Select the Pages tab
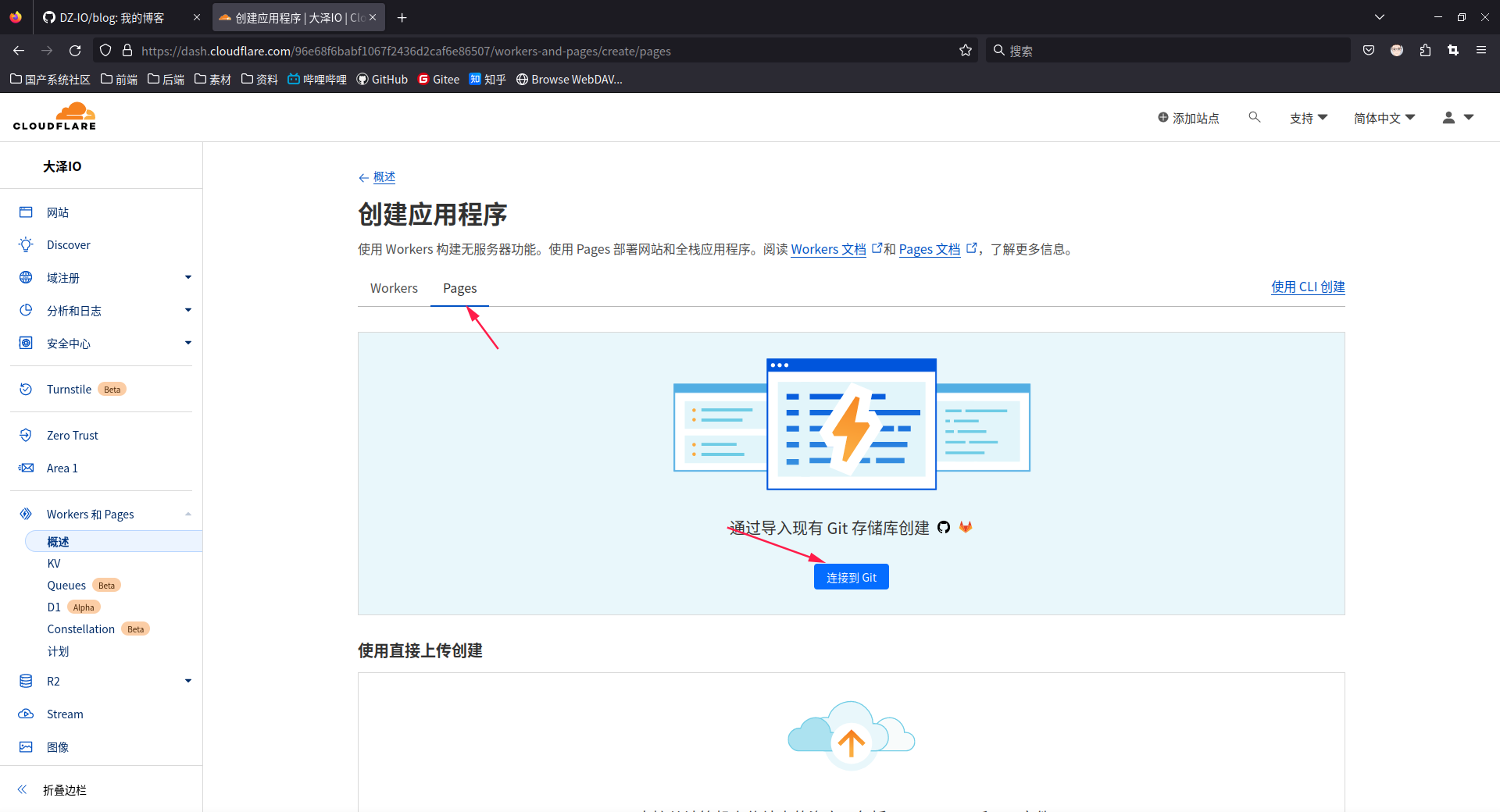This screenshot has width=1500, height=812. tap(459, 288)
